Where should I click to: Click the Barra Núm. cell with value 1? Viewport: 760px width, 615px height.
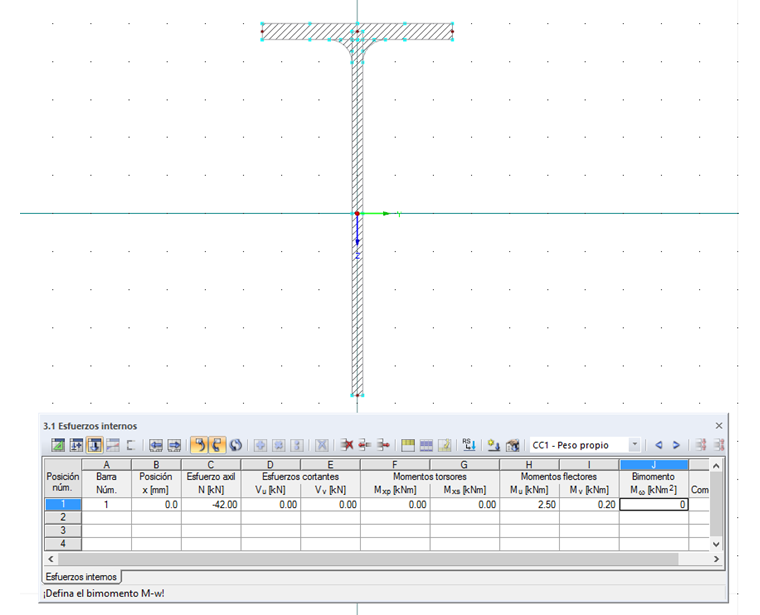coord(107,505)
